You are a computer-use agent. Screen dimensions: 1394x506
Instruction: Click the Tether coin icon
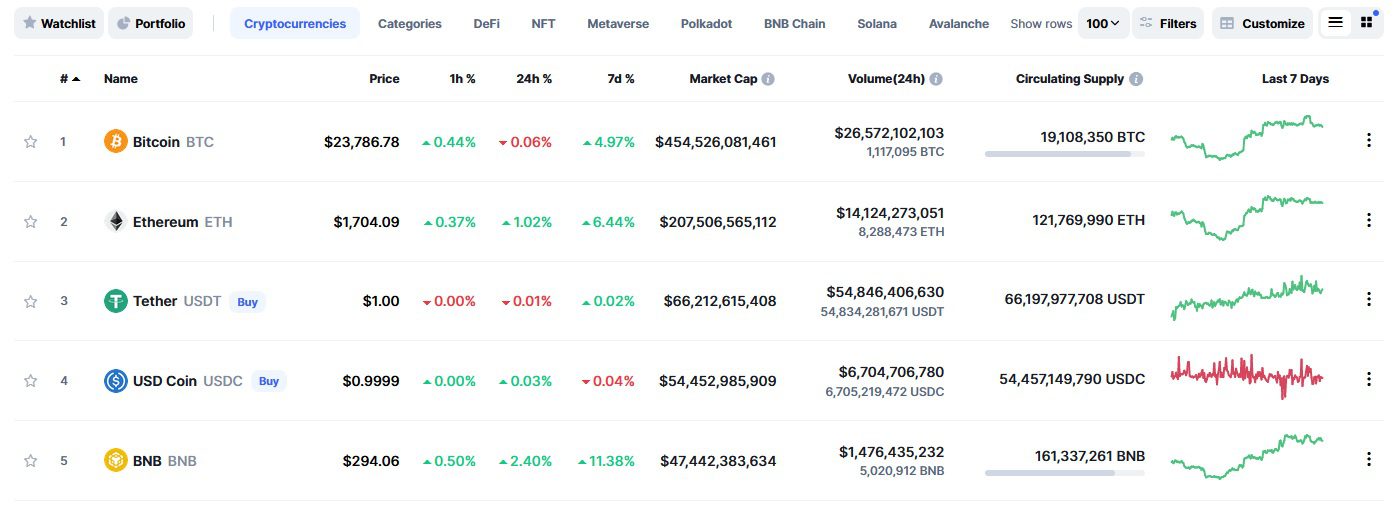[116, 301]
